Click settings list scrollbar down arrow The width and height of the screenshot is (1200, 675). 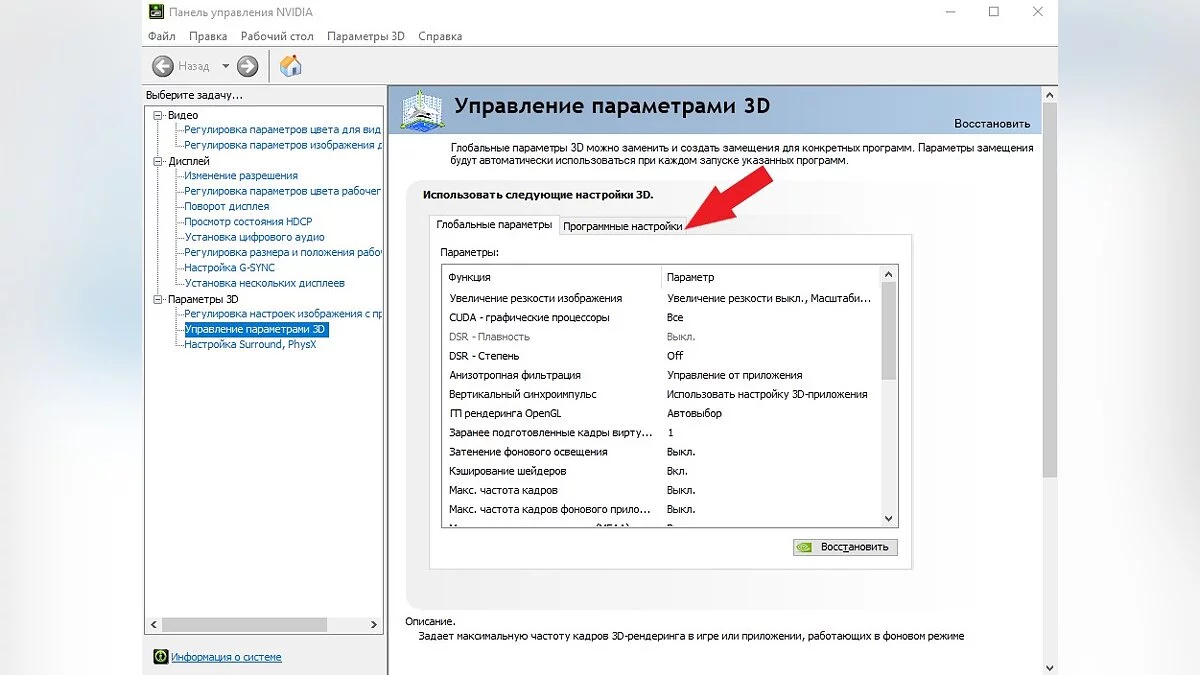(889, 518)
